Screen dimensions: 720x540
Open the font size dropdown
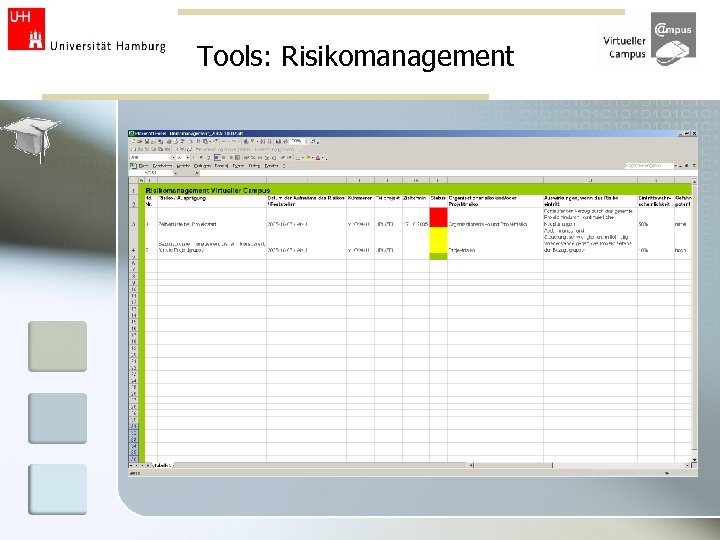188,158
